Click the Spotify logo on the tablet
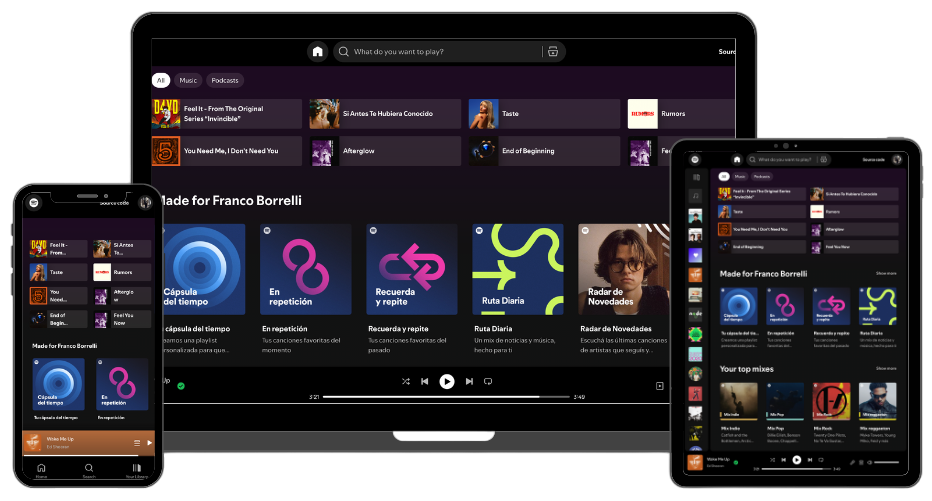 pos(695,159)
